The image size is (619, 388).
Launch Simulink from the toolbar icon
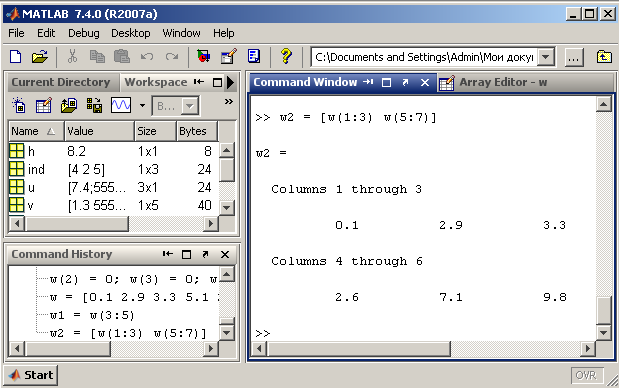[203, 57]
